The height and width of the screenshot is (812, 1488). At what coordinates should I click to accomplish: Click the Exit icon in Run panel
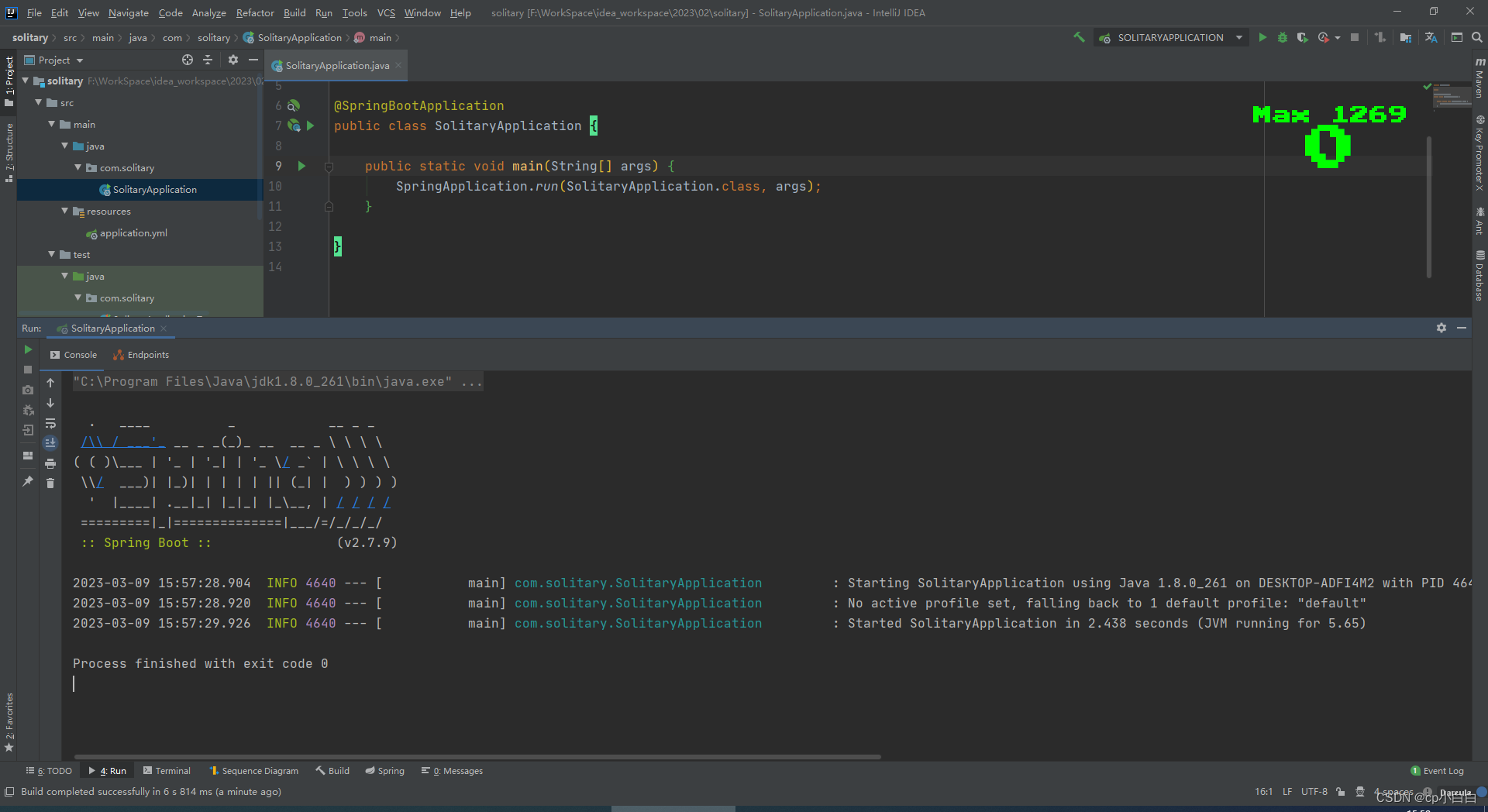(x=28, y=430)
